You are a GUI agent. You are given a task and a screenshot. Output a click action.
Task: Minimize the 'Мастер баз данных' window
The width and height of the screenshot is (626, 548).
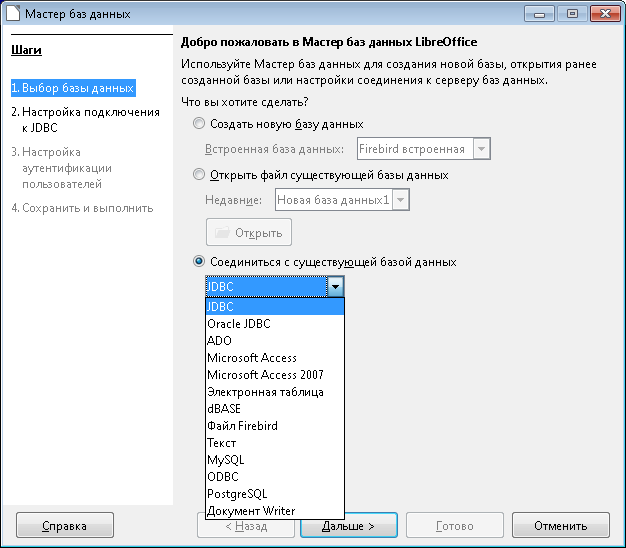(x=539, y=14)
